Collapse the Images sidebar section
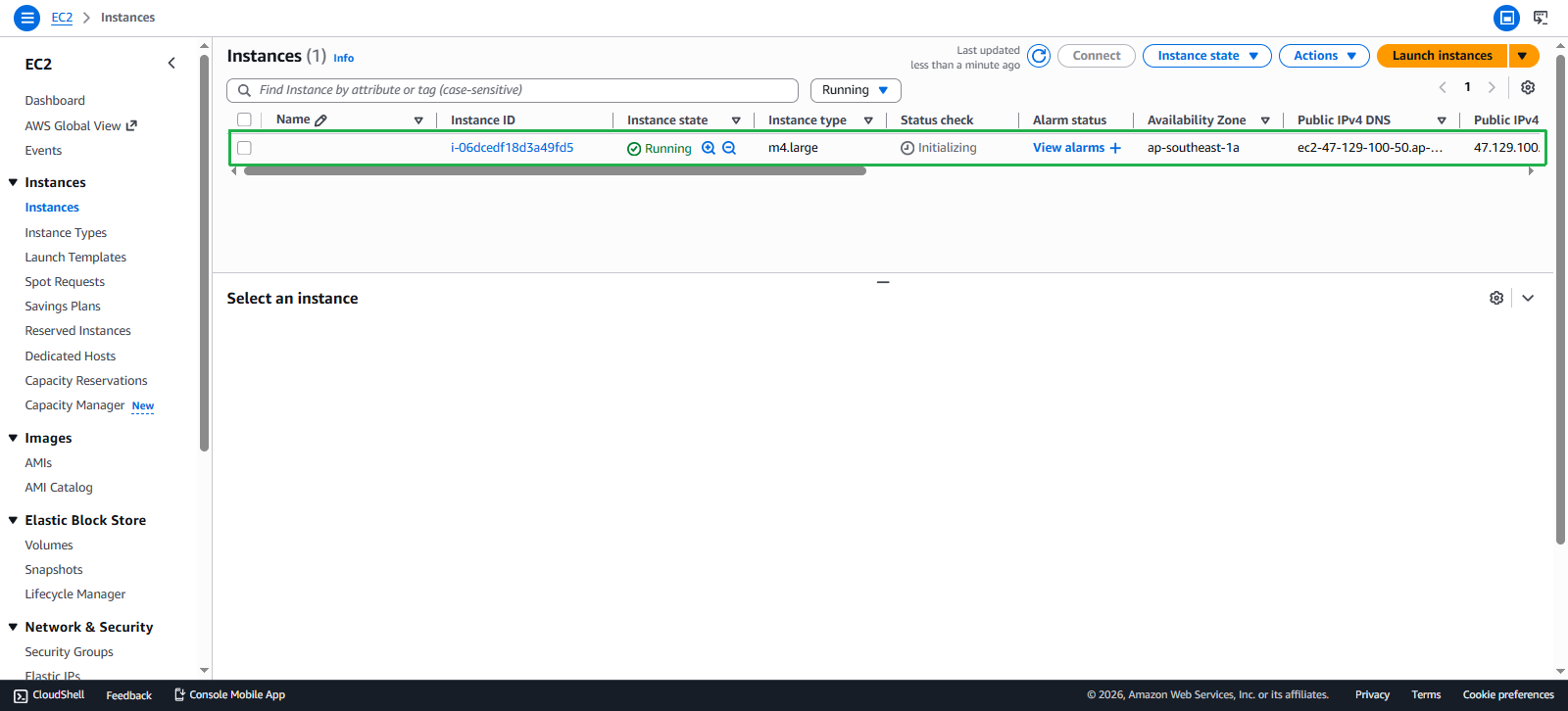This screenshot has width=1568, height=711. point(13,438)
